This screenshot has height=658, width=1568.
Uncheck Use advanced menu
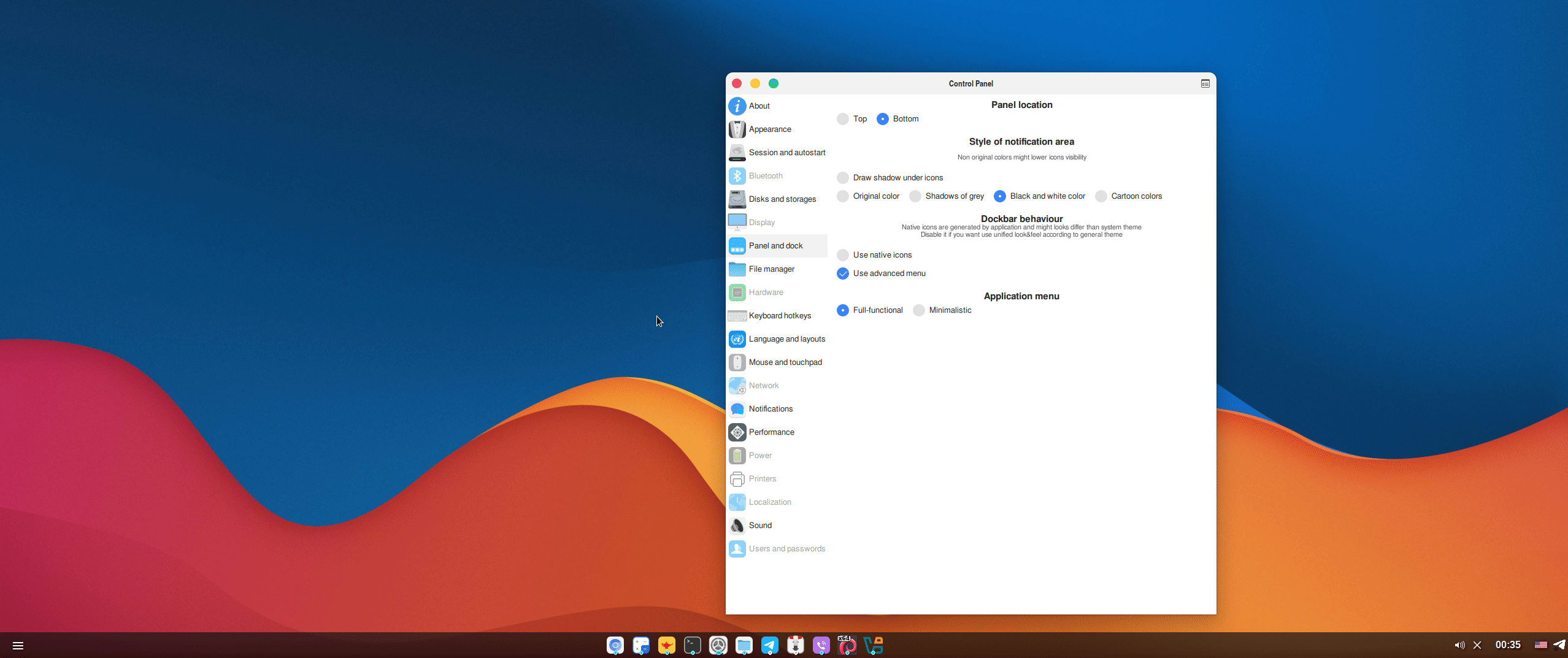click(x=843, y=274)
